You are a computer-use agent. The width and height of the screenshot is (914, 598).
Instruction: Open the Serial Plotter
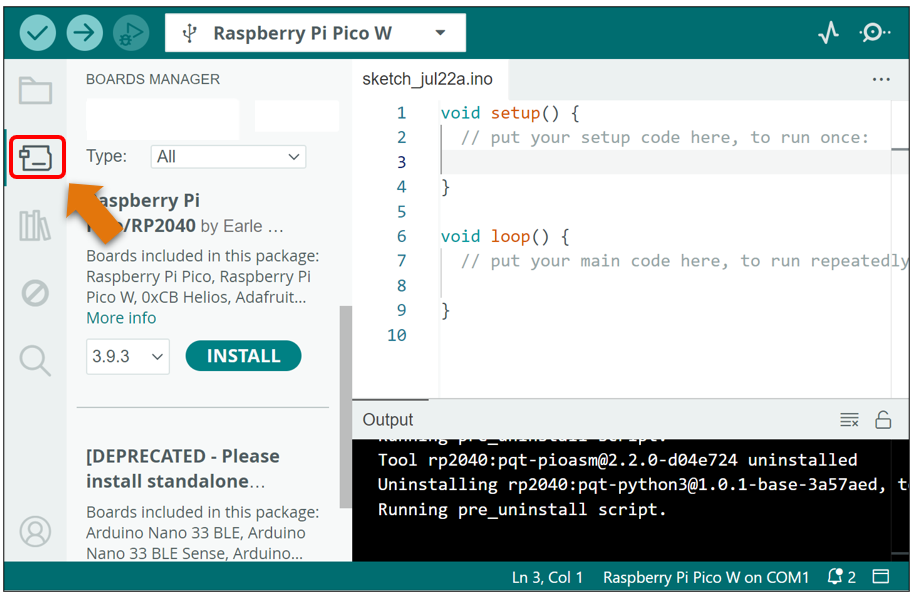(x=828, y=33)
